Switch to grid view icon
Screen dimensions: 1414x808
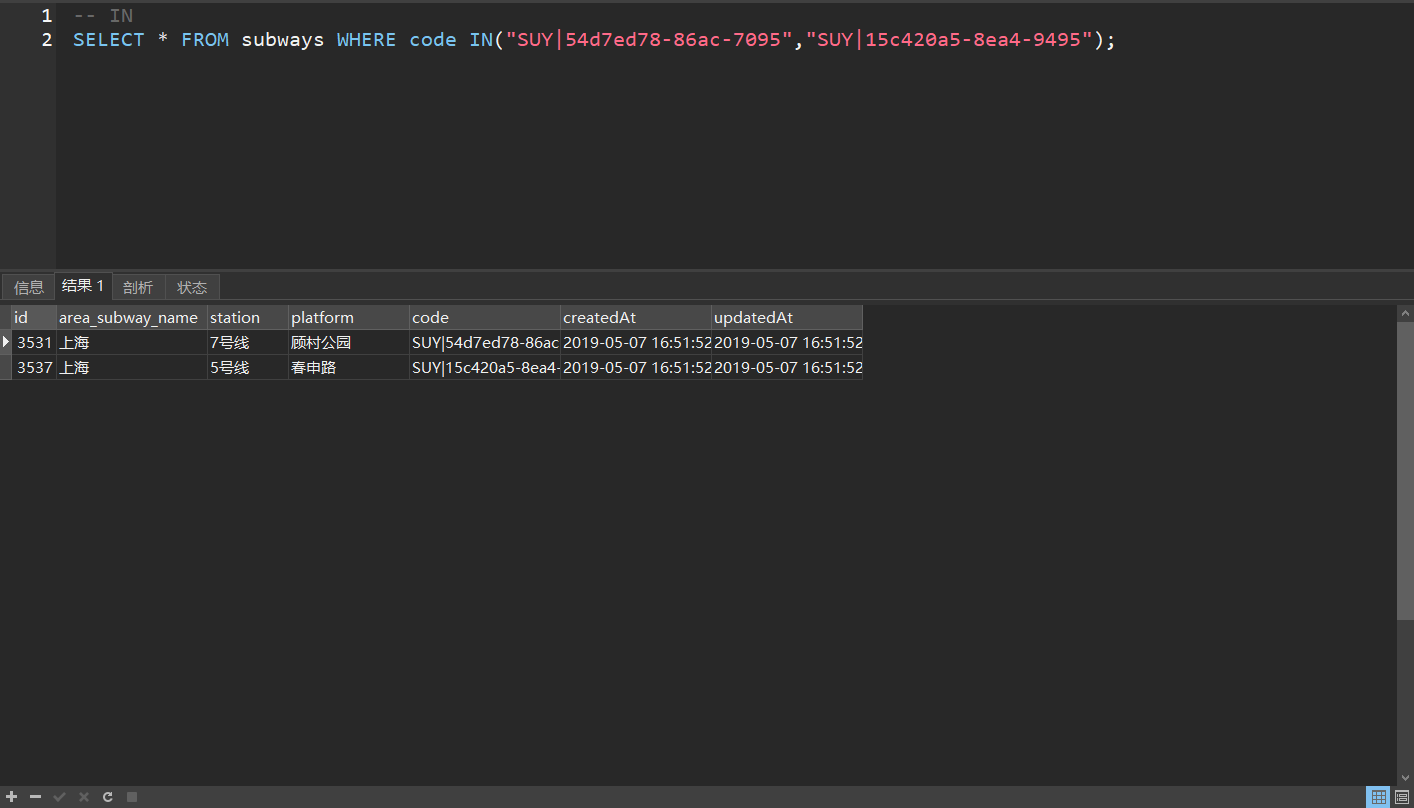[x=1379, y=797]
